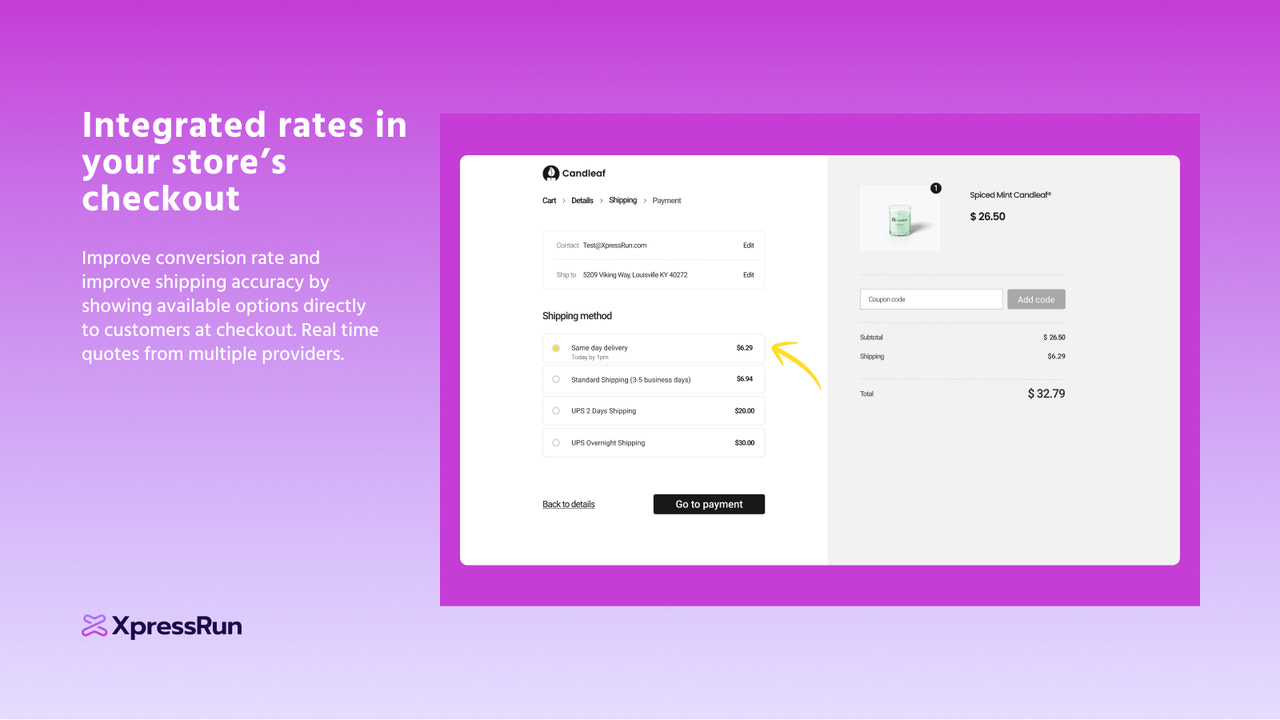This screenshot has width=1280, height=720.
Task: Click the Subtotal label
Action: 871,338
